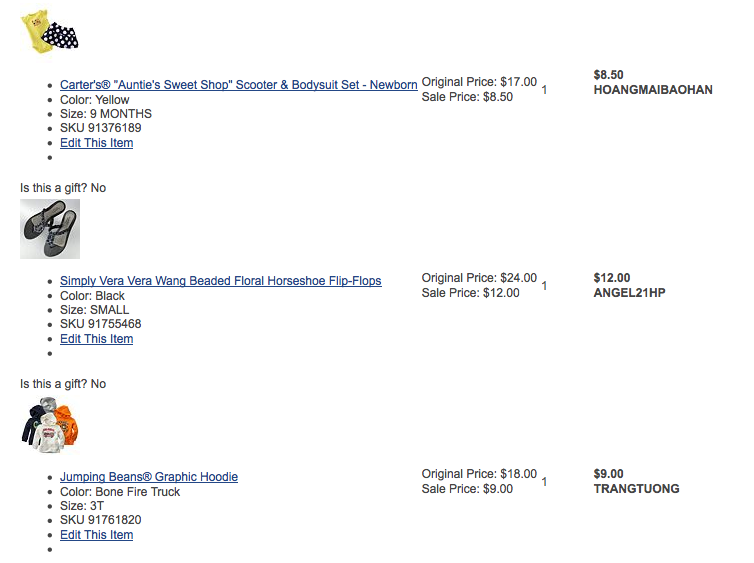Click the yellow bodysuit product thumbnail
Viewport: 754px width, 563px height.
(x=50, y=32)
